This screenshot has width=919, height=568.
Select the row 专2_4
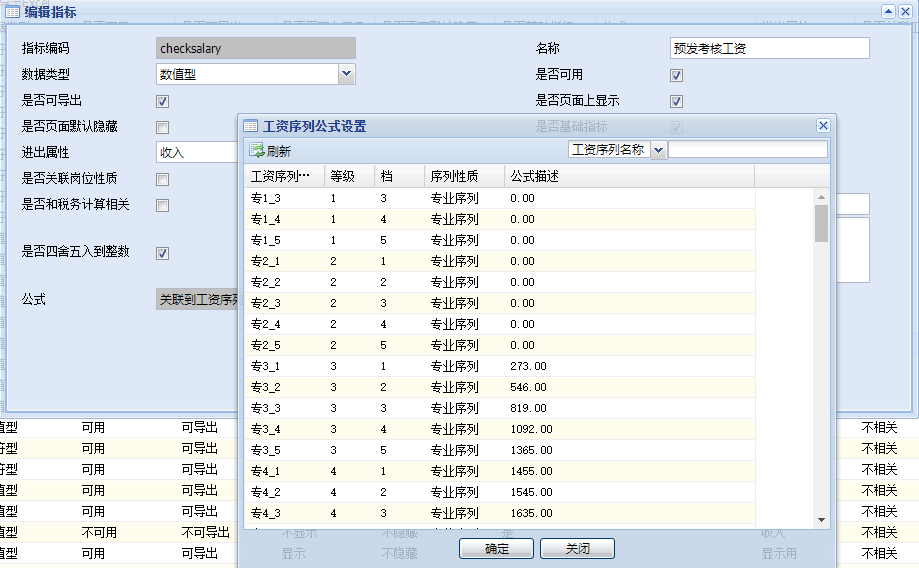coord(499,324)
